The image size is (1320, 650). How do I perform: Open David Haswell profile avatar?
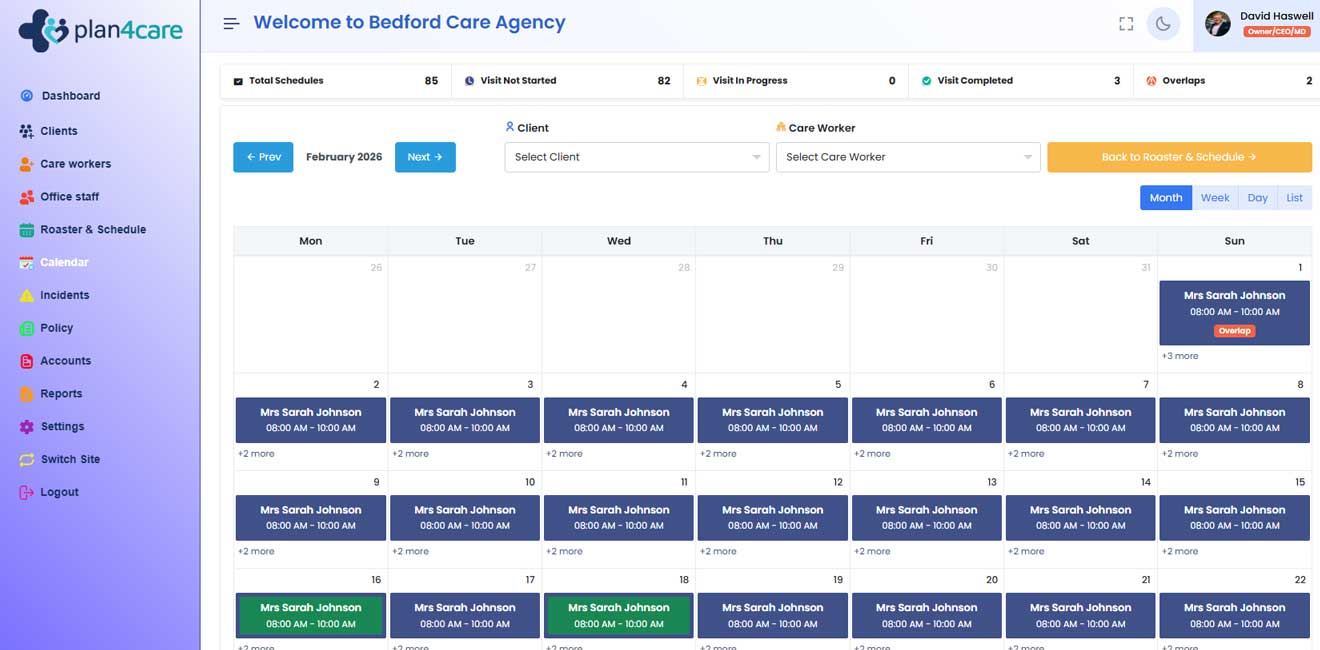1217,24
